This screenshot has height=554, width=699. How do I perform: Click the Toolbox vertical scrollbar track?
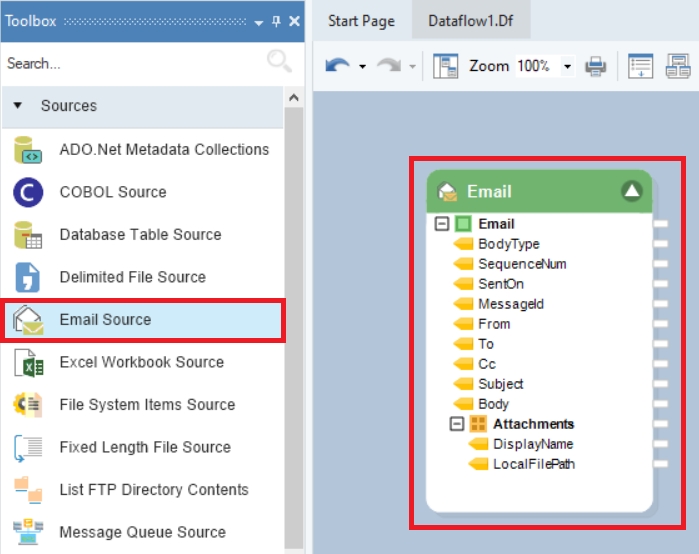tap(294, 328)
